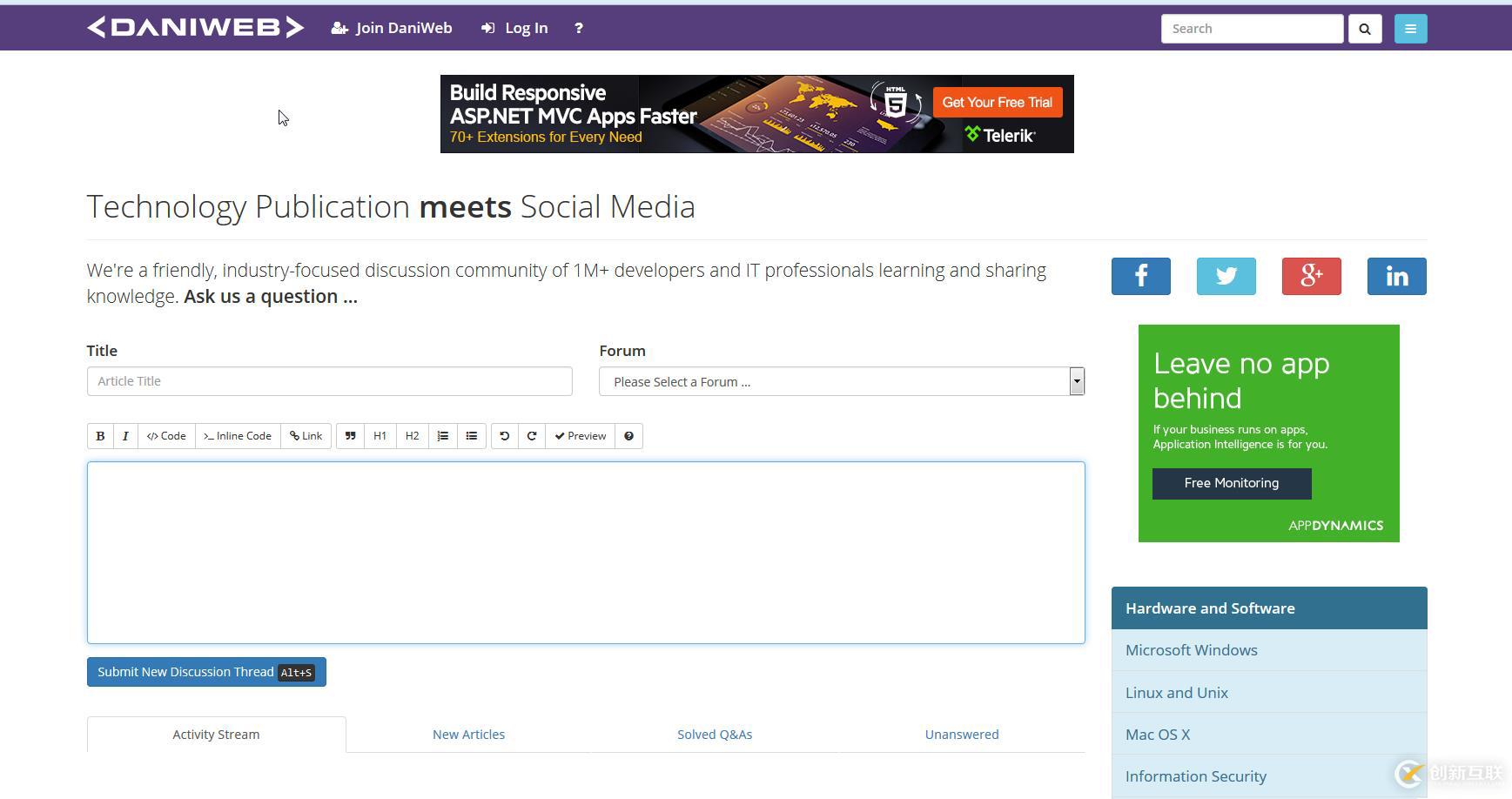The width and height of the screenshot is (1512, 799).
Task: Click the Italic formatting icon
Action: [125, 436]
